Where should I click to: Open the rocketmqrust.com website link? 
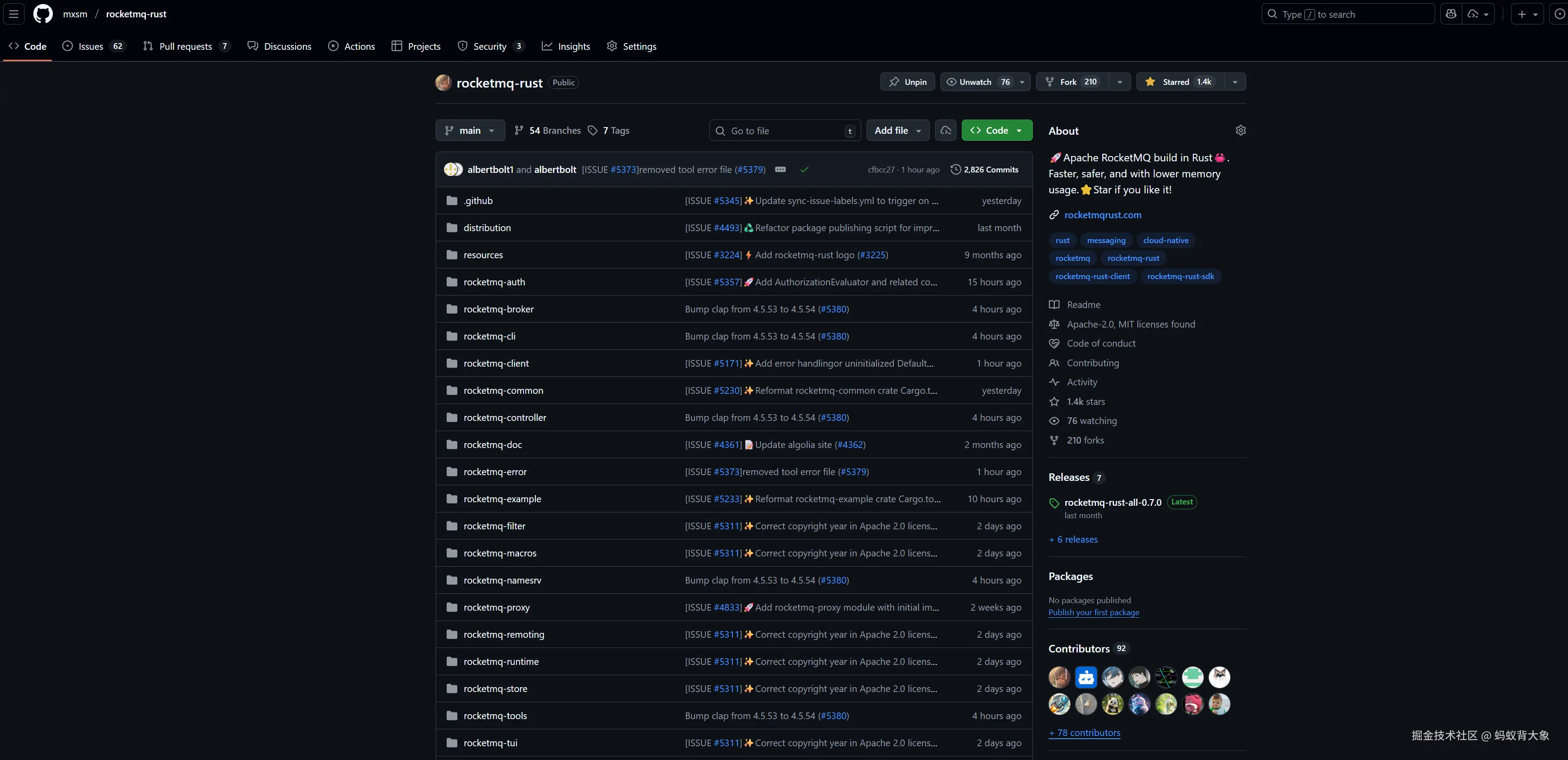tap(1102, 215)
